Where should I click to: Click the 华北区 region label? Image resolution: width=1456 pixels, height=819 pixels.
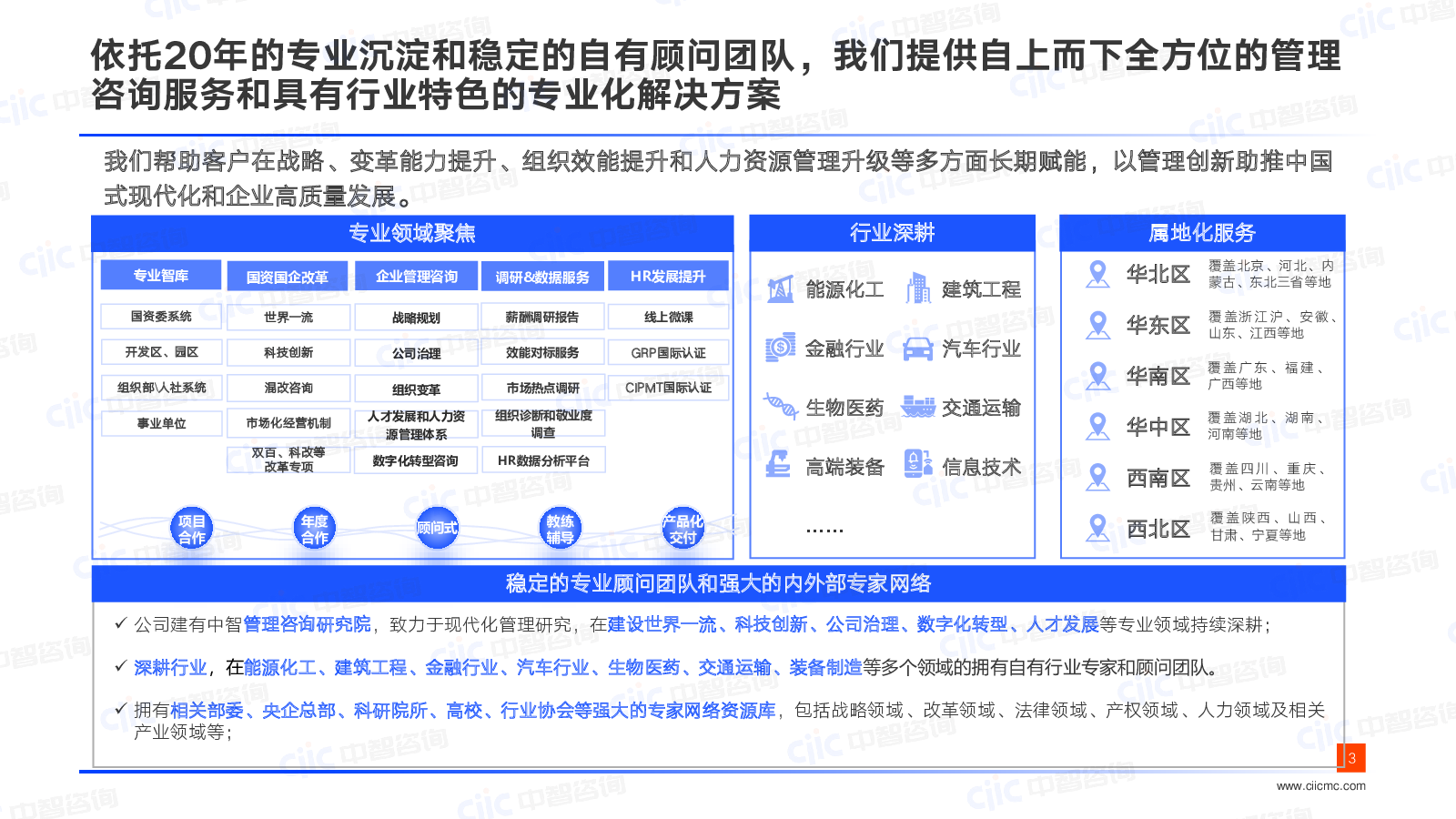(1158, 274)
